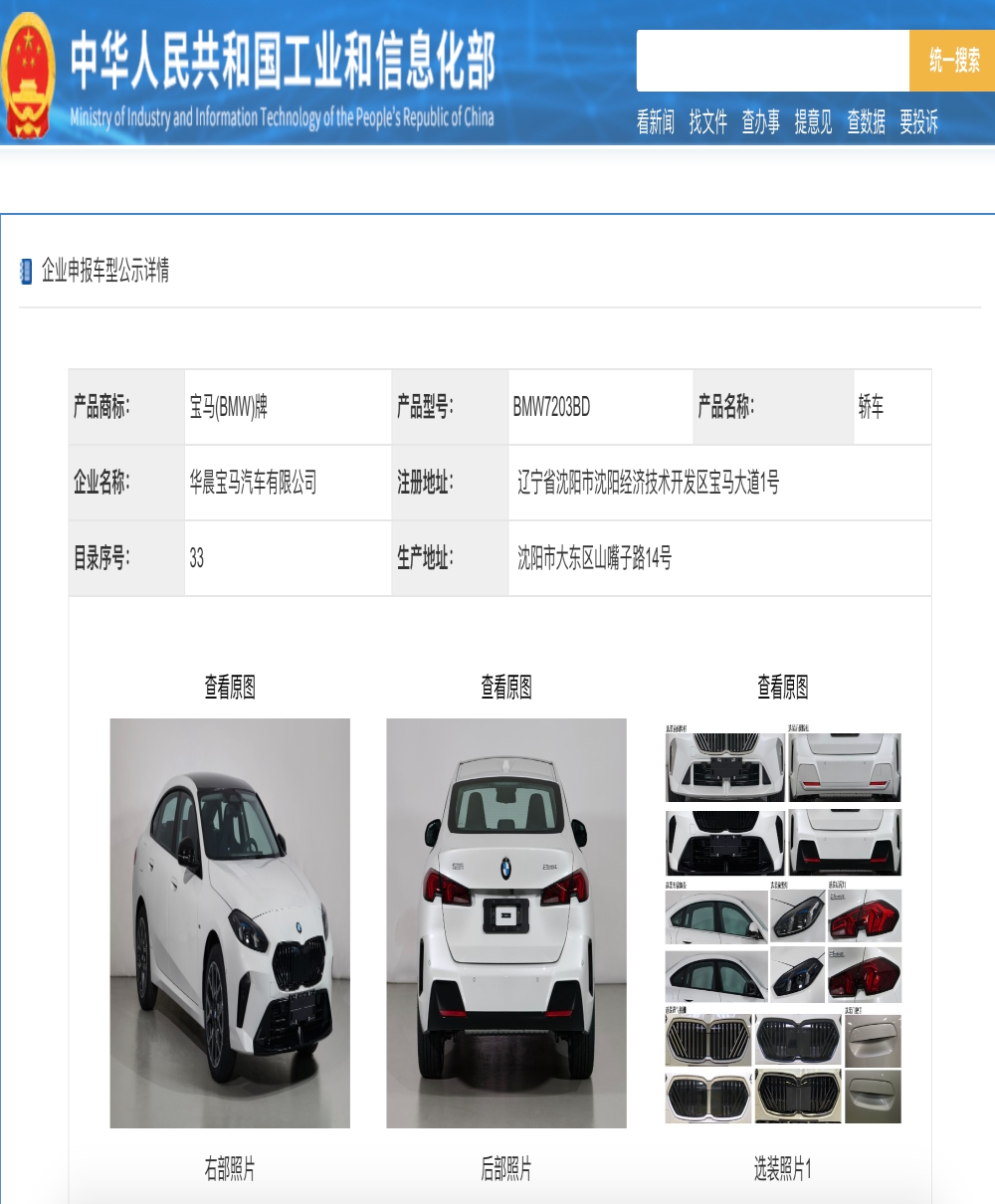
Task: Click the Ministry of Industry English subtitle
Action: click(x=282, y=117)
